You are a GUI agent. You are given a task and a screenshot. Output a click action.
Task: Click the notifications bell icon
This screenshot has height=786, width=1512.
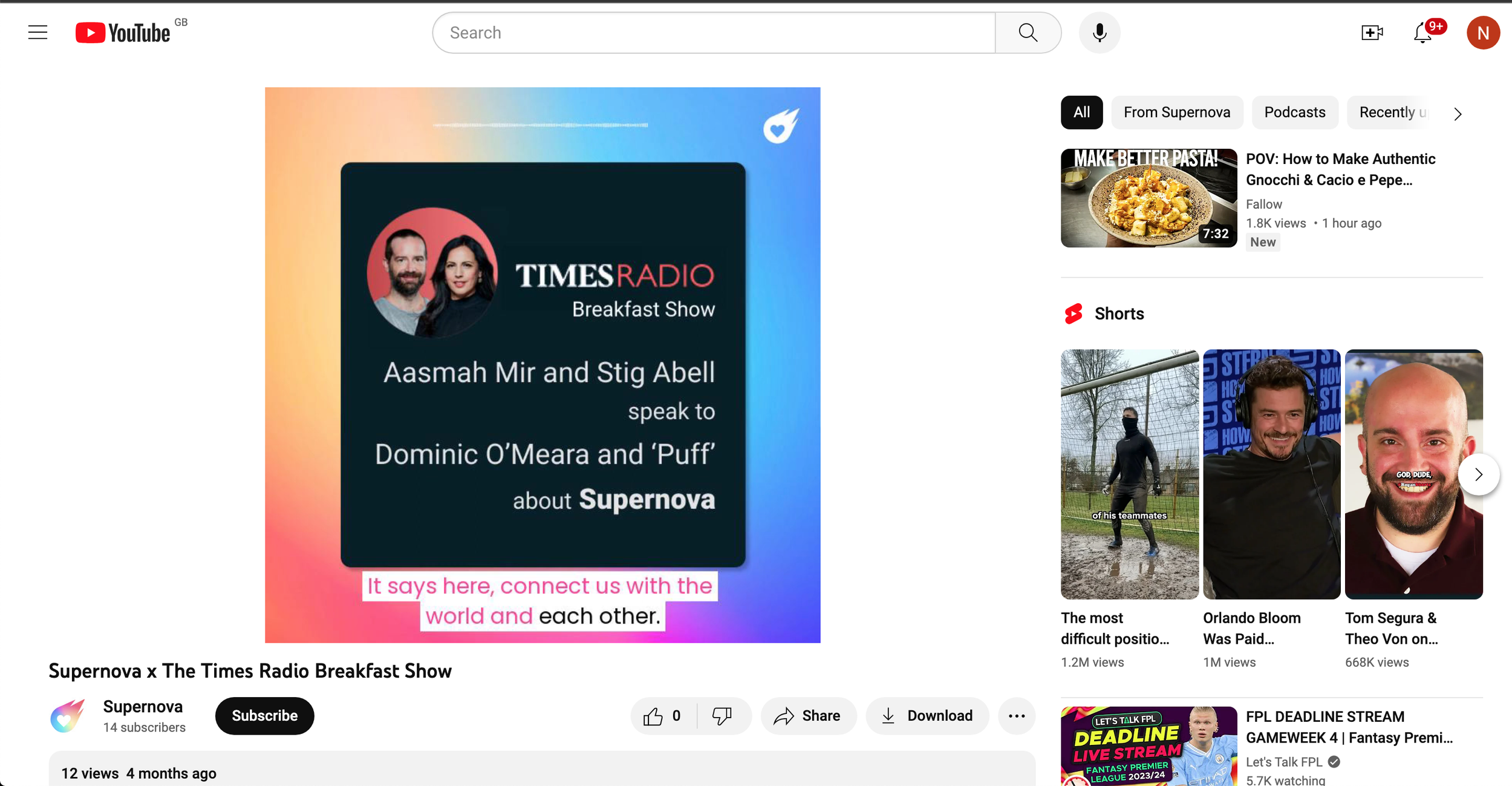point(1423,32)
